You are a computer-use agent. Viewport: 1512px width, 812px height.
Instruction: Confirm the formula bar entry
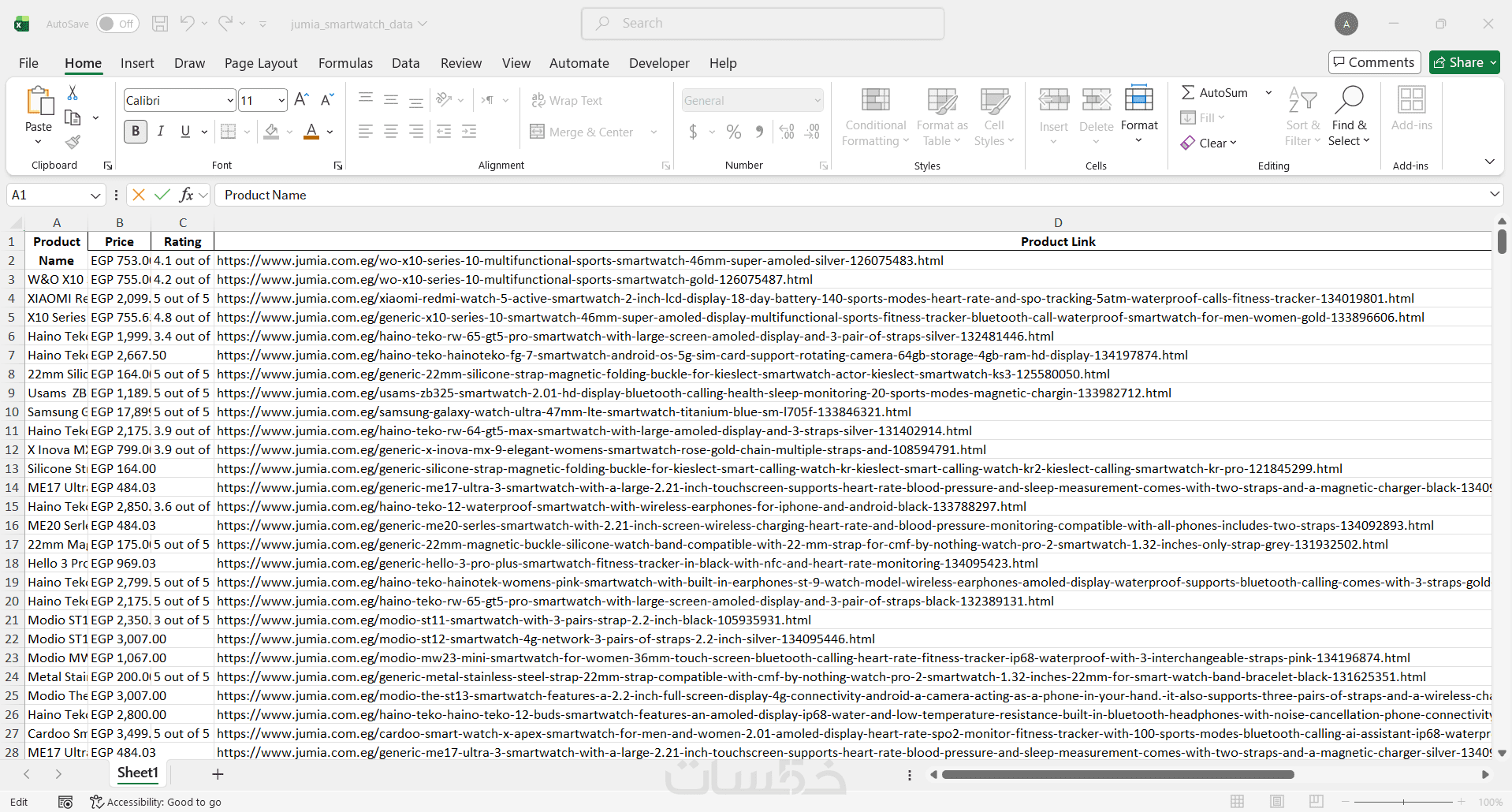pyautogui.click(x=162, y=195)
